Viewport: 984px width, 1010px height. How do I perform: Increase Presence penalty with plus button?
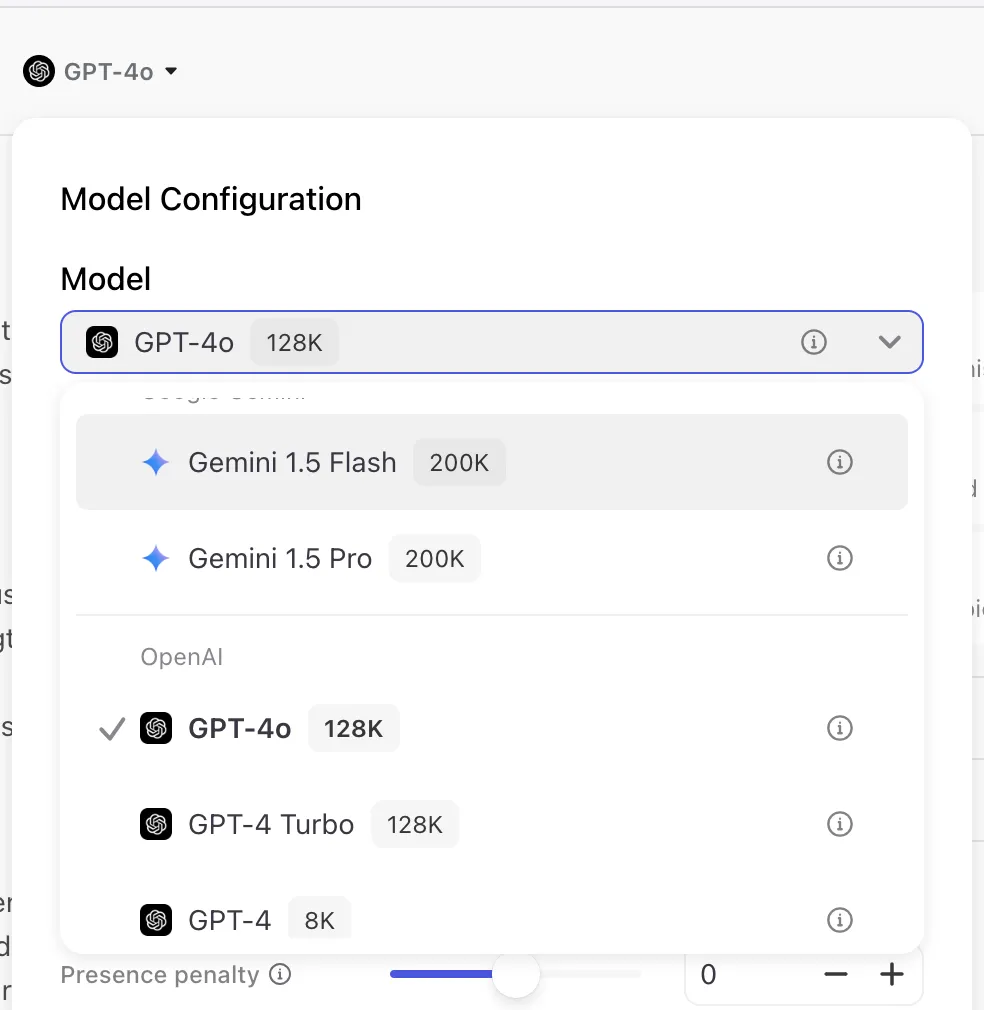(x=891, y=974)
